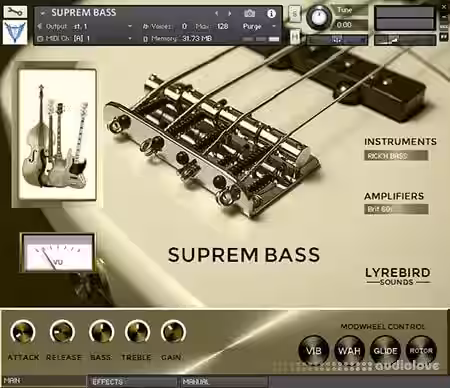This screenshot has height=388, width=450.
Task: Open the MIDI Ch [A] 1 dropdown
Action: pos(102,38)
